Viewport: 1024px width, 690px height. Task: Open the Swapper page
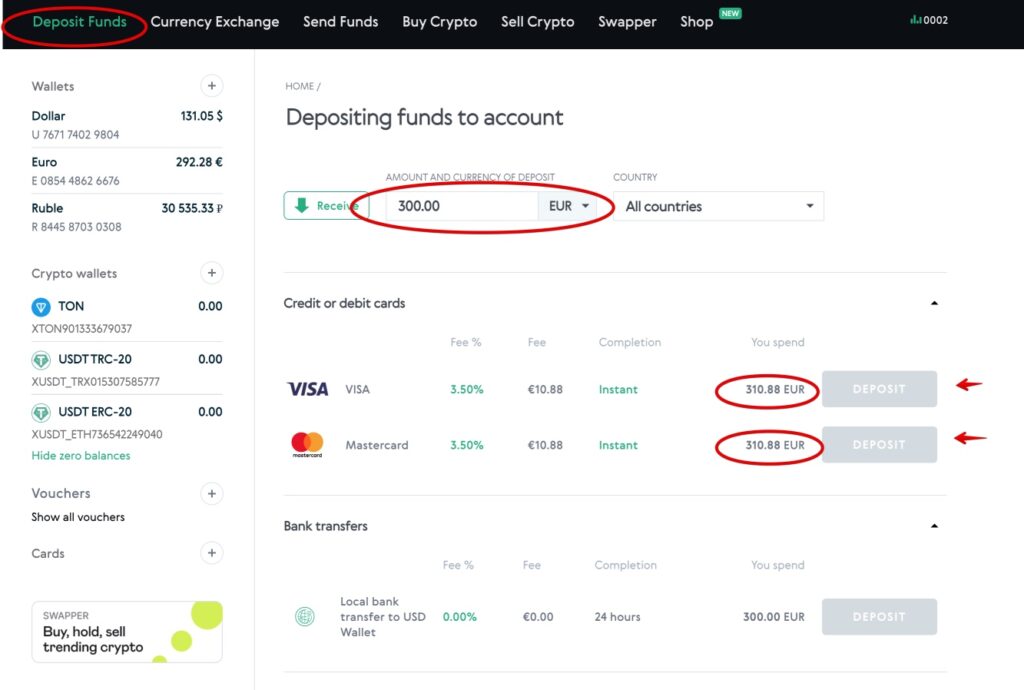(627, 21)
